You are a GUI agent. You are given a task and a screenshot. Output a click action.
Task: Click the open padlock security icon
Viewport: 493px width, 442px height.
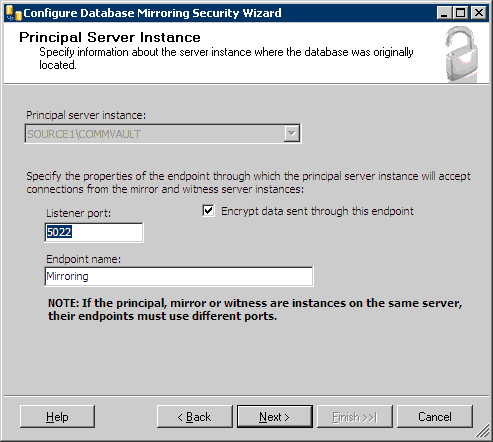click(462, 54)
